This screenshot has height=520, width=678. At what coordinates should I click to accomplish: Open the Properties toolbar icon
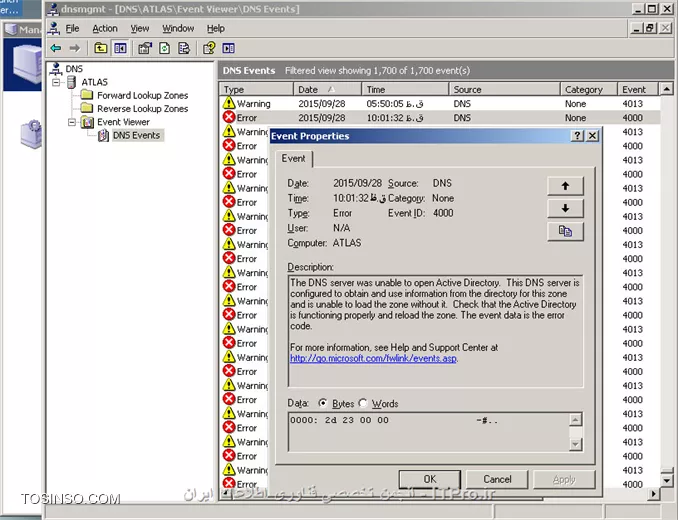click(x=145, y=48)
